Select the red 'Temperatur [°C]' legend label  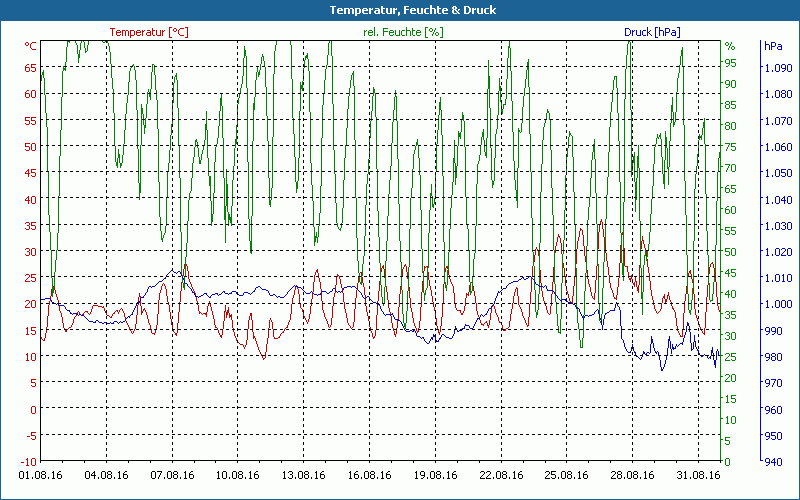(149, 32)
